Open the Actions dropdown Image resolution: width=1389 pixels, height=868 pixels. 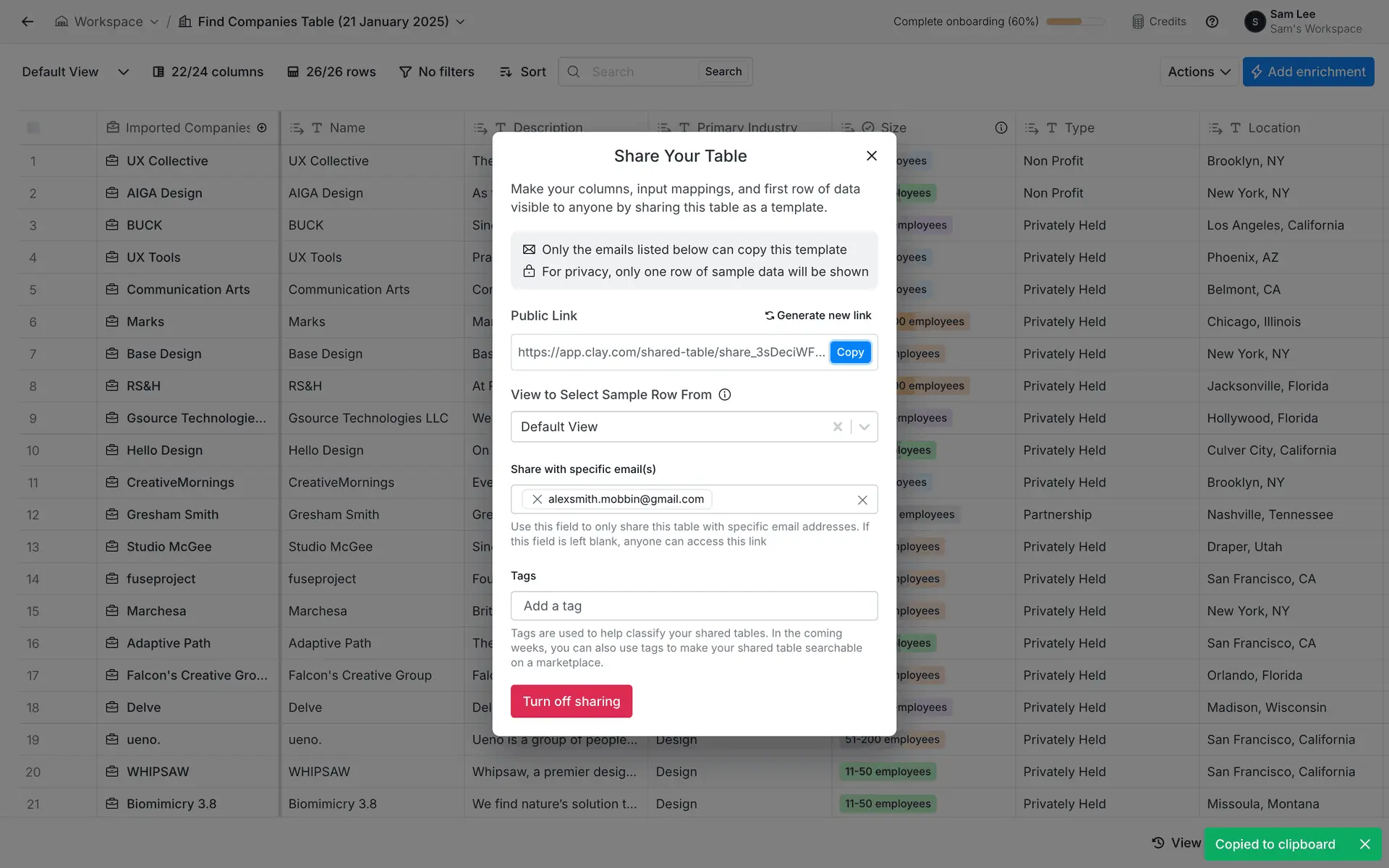1198,72
